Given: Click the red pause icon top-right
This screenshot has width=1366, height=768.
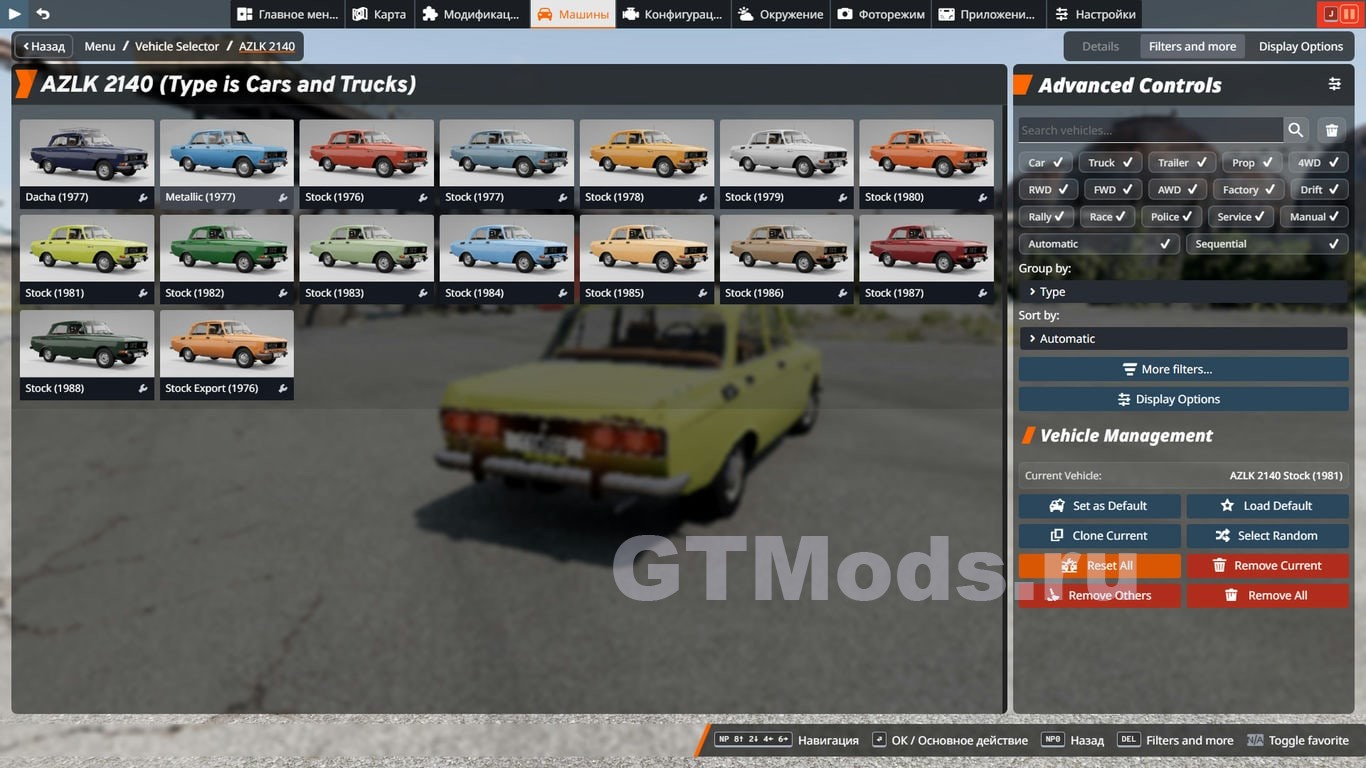Looking at the screenshot, I should coord(1349,14).
